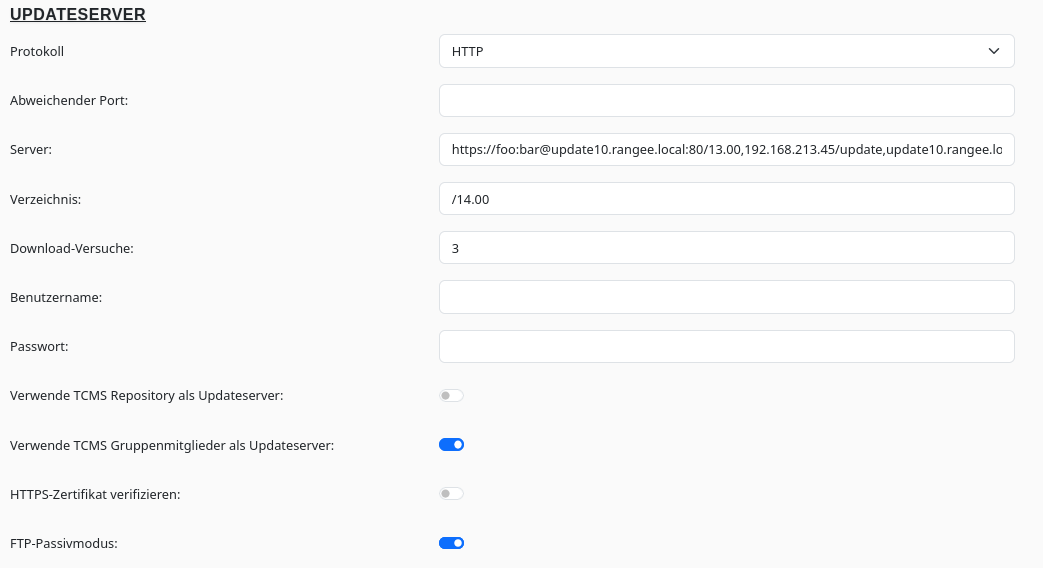This screenshot has width=1043, height=568.
Task: Click the "FTP-Passivmodus:" label text
Action: click(x=64, y=543)
